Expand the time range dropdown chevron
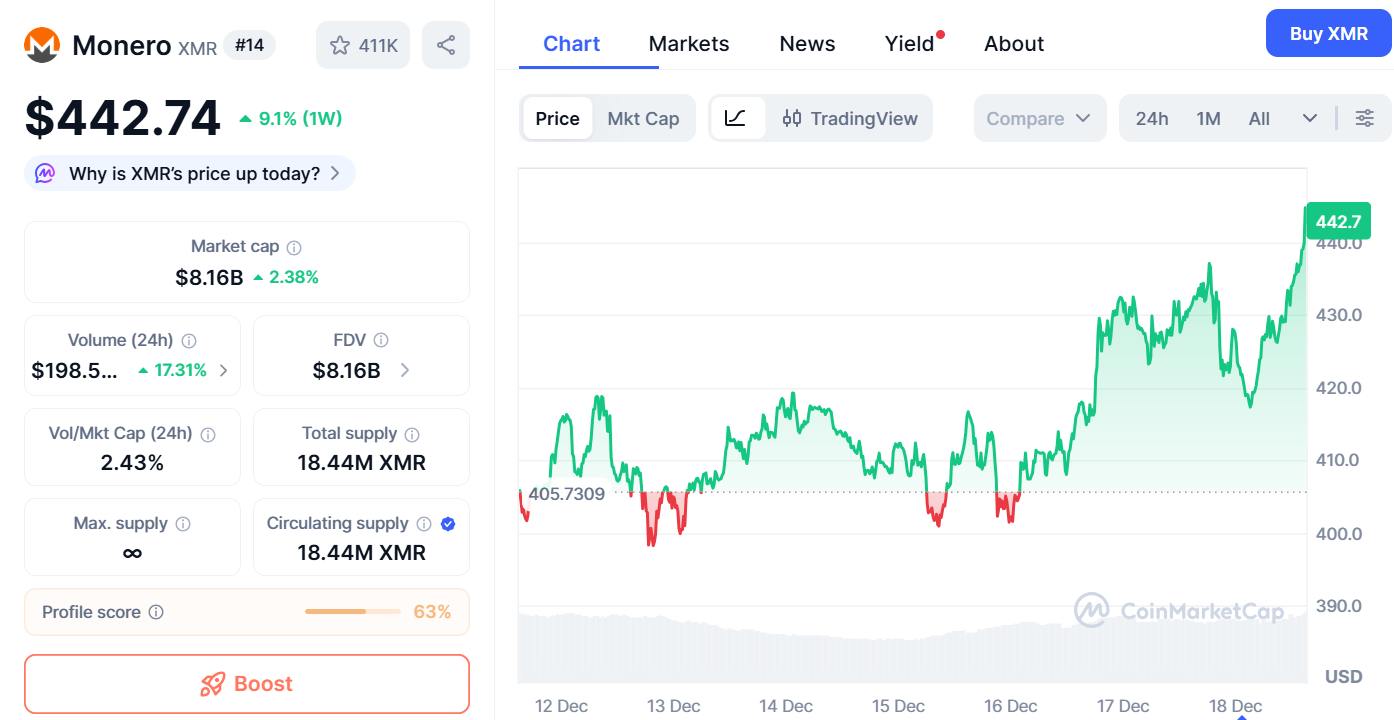Screen dimensions: 1394x720 coord(1310,118)
